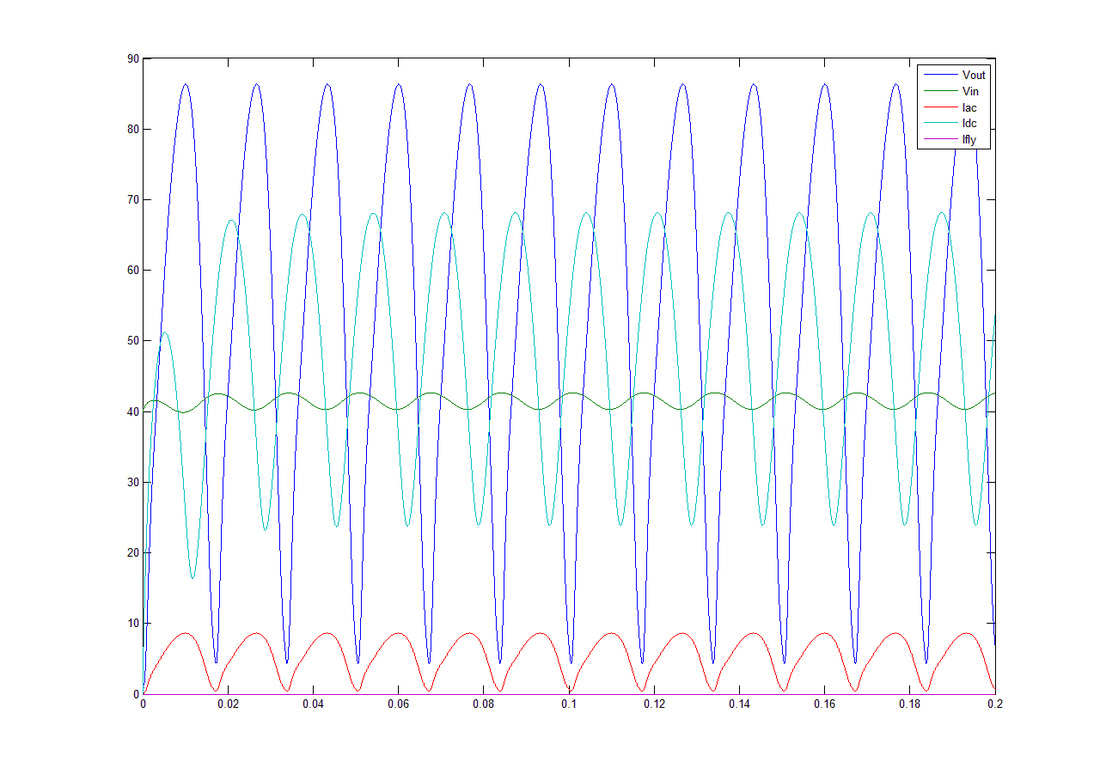Screen dimensions: 1100x780
Task: Click the 90 tick label on y-axis
Action: [132, 59]
